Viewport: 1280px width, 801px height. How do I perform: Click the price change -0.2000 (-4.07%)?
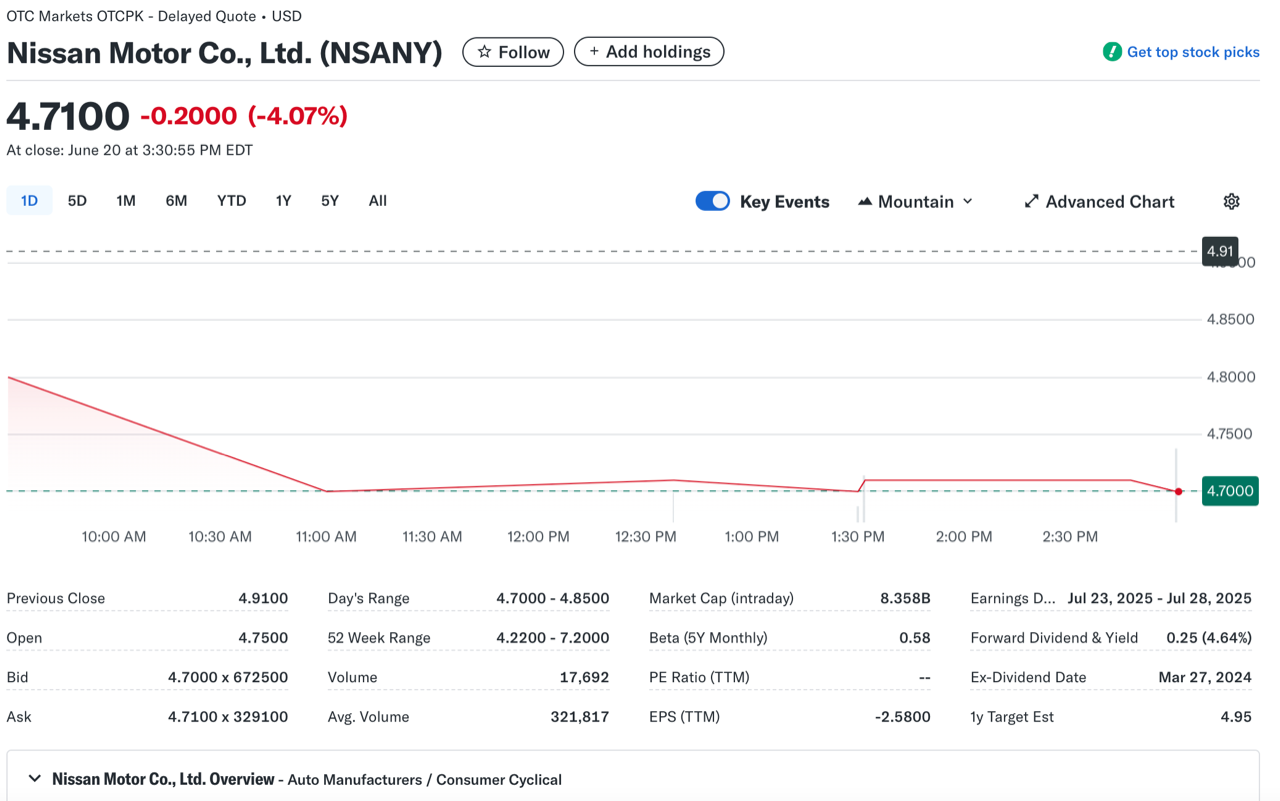(x=244, y=116)
